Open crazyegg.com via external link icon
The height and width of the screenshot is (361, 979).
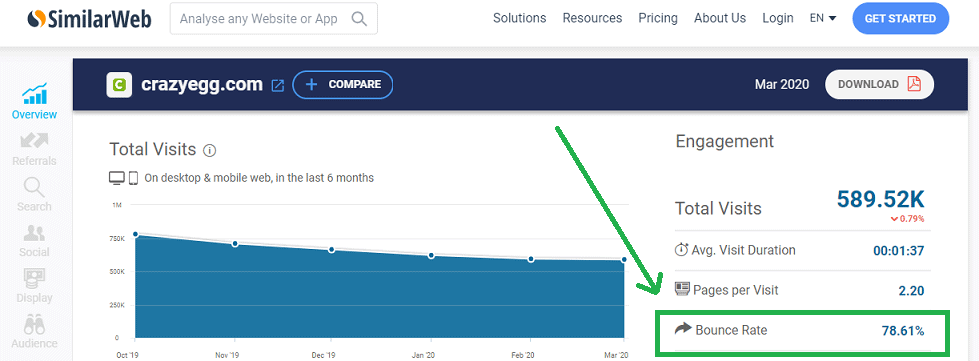pos(278,85)
